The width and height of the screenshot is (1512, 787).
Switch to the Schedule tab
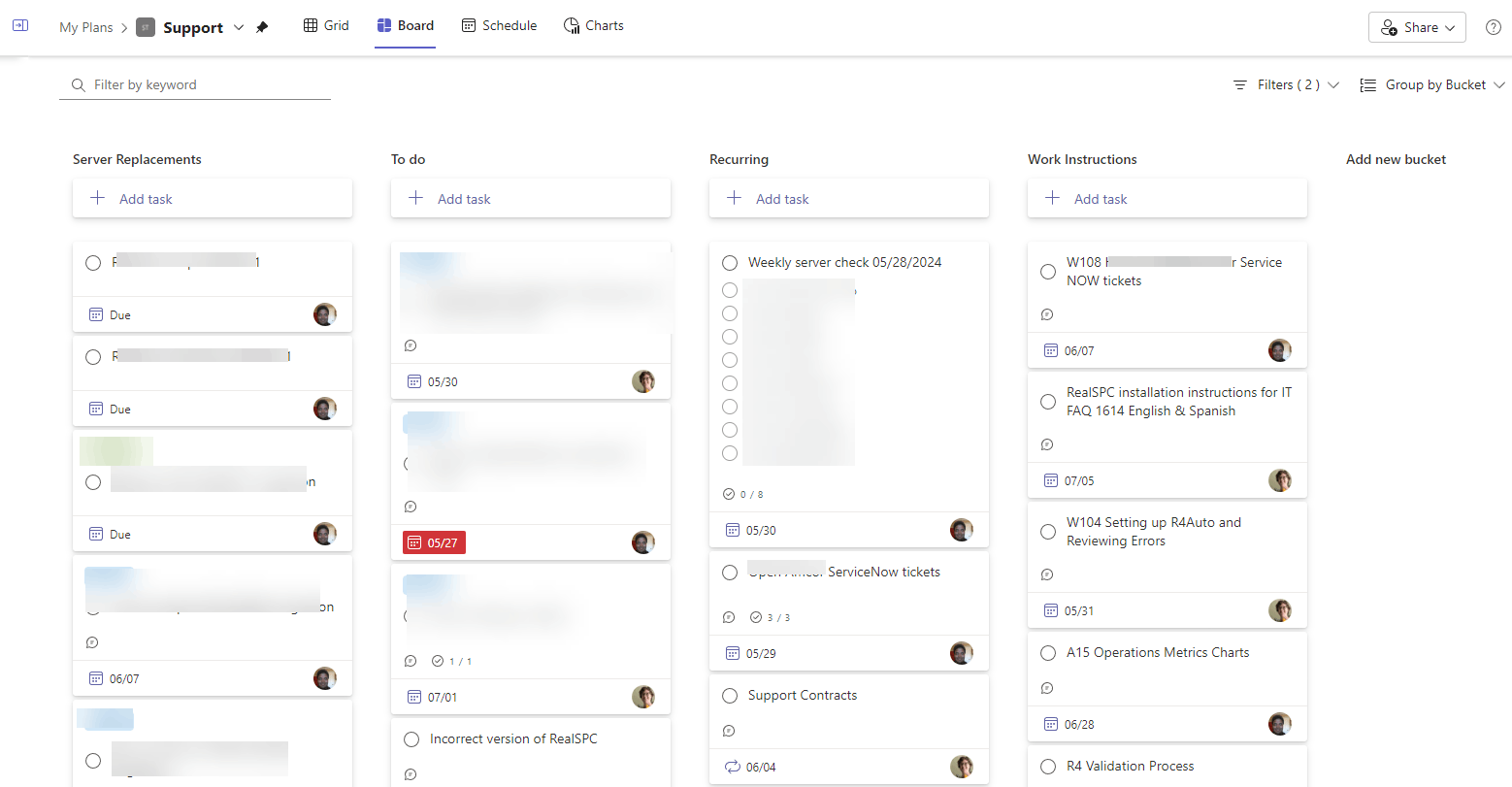(499, 25)
